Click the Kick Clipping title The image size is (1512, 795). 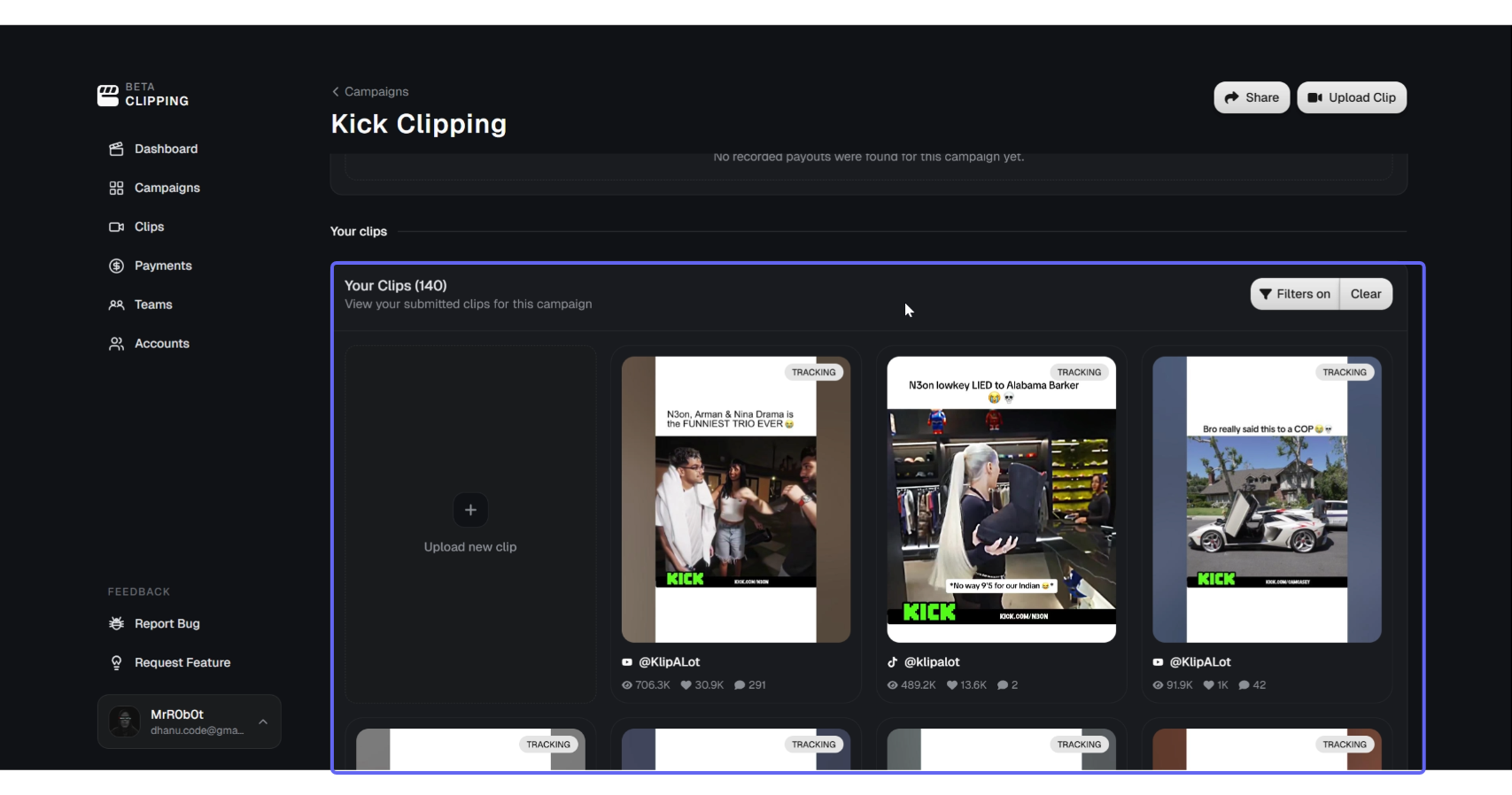point(419,124)
